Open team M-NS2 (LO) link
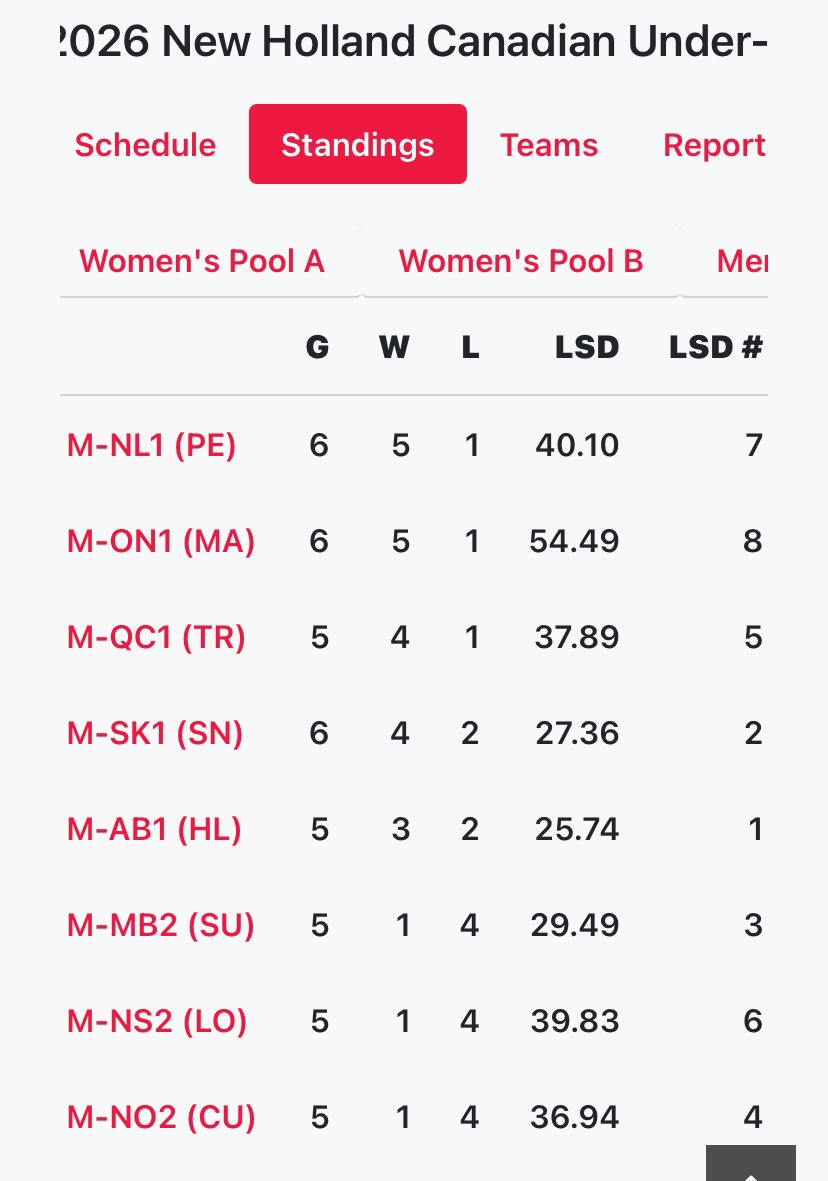The height and width of the screenshot is (1181, 828). click(157, 1021)
